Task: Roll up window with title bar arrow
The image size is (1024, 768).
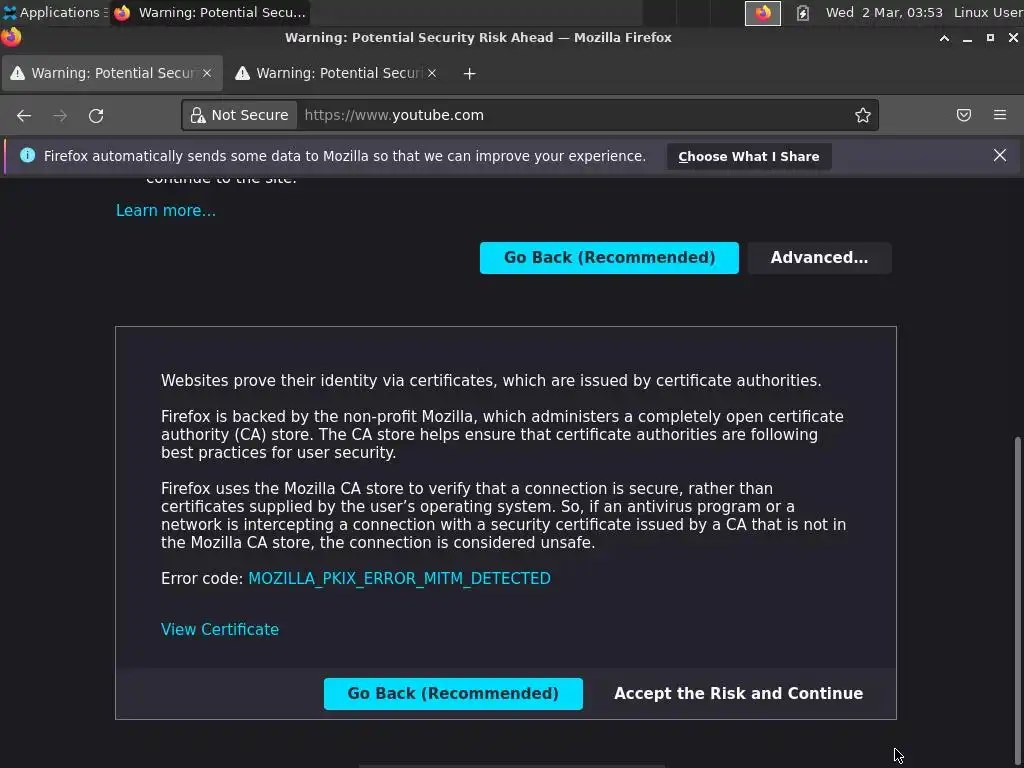Action: (944, 39)
